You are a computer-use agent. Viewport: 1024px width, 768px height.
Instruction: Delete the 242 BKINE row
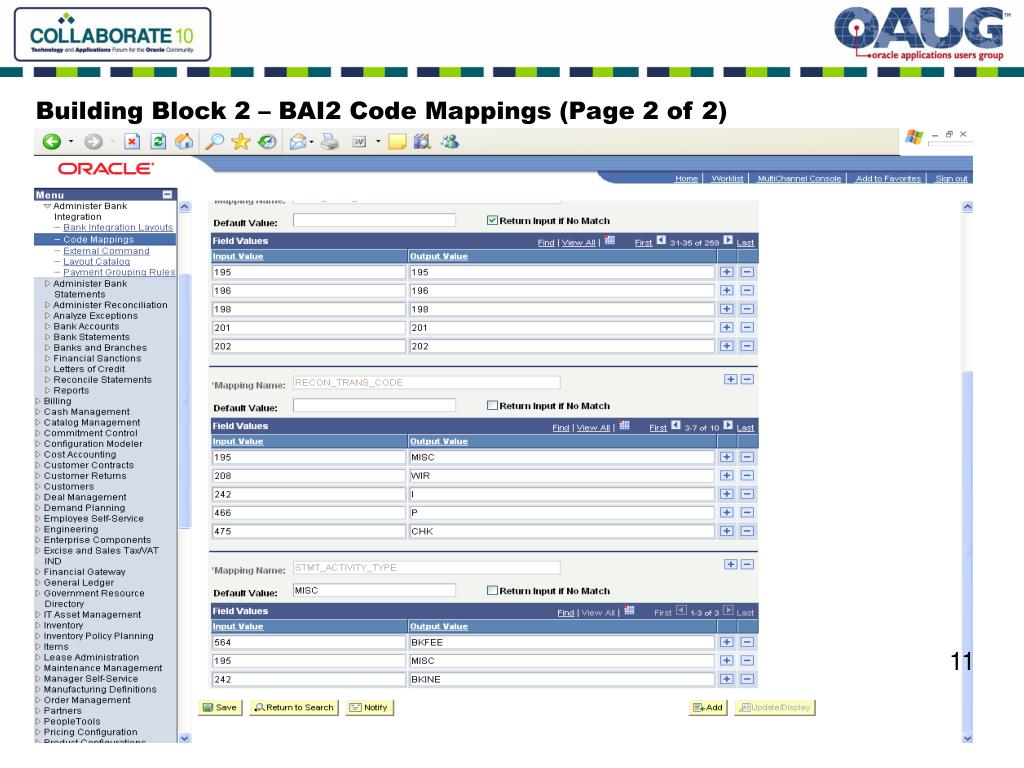tap(748, 680)
